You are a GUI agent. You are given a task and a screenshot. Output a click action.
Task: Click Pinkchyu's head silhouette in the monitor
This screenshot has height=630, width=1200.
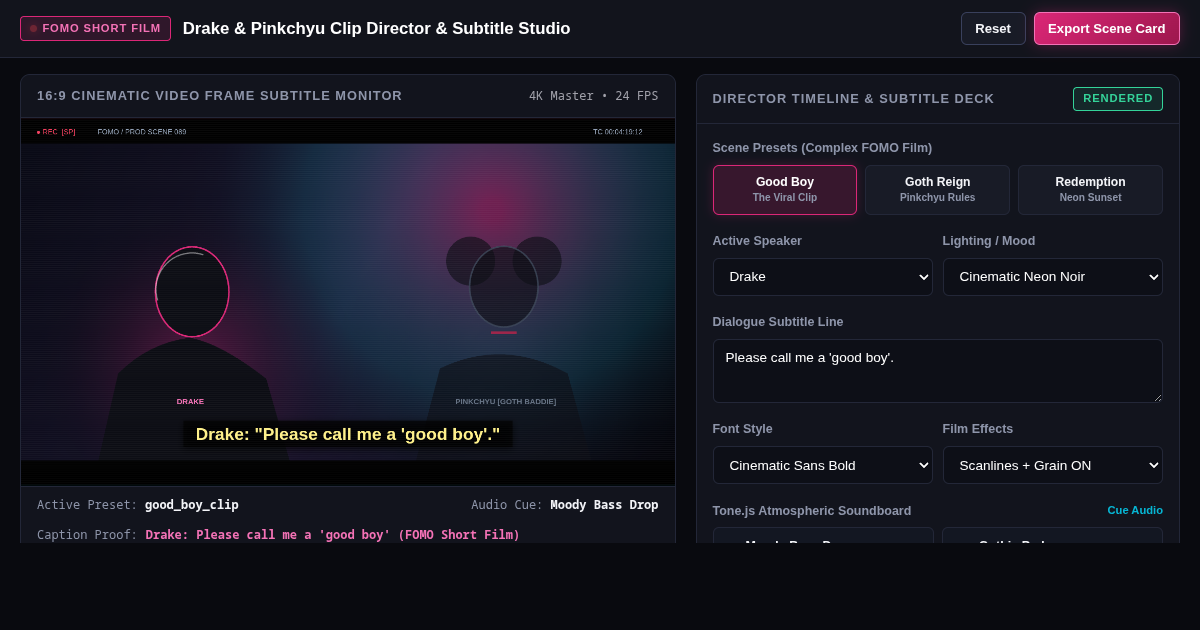(x=504, y=286)
